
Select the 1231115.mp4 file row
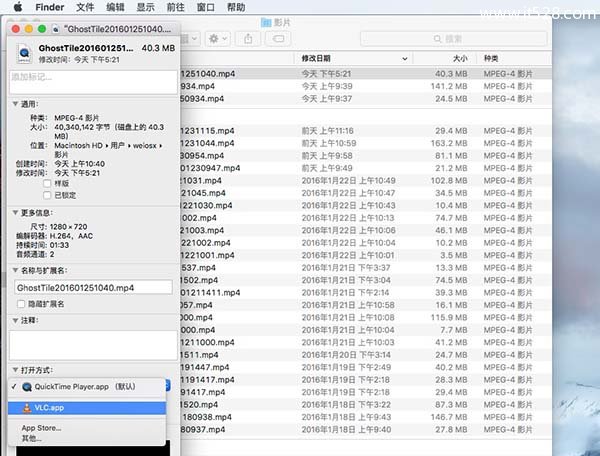pos(366,131)
